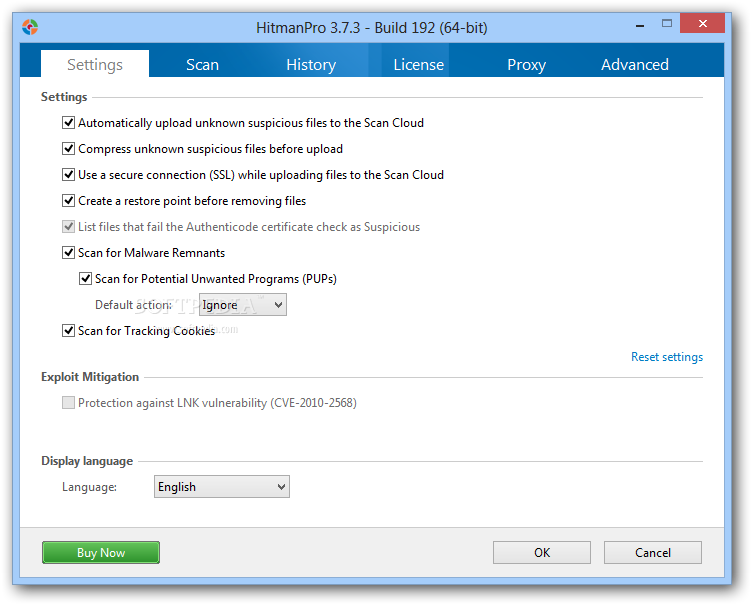Open the Language English dropdown

tap(222, 486)
